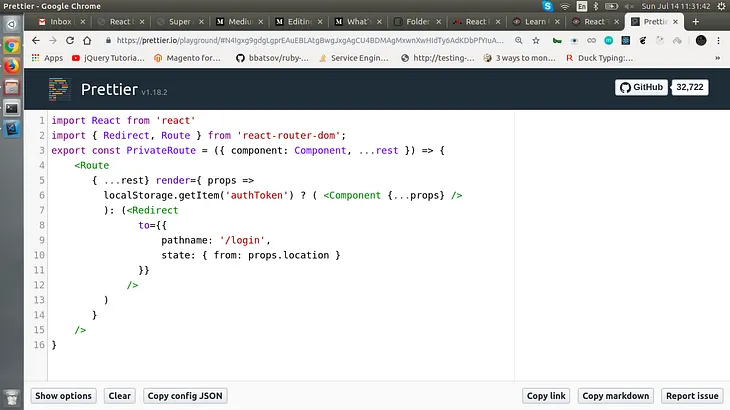Open the Magento for bookmark

coord(187,58)
